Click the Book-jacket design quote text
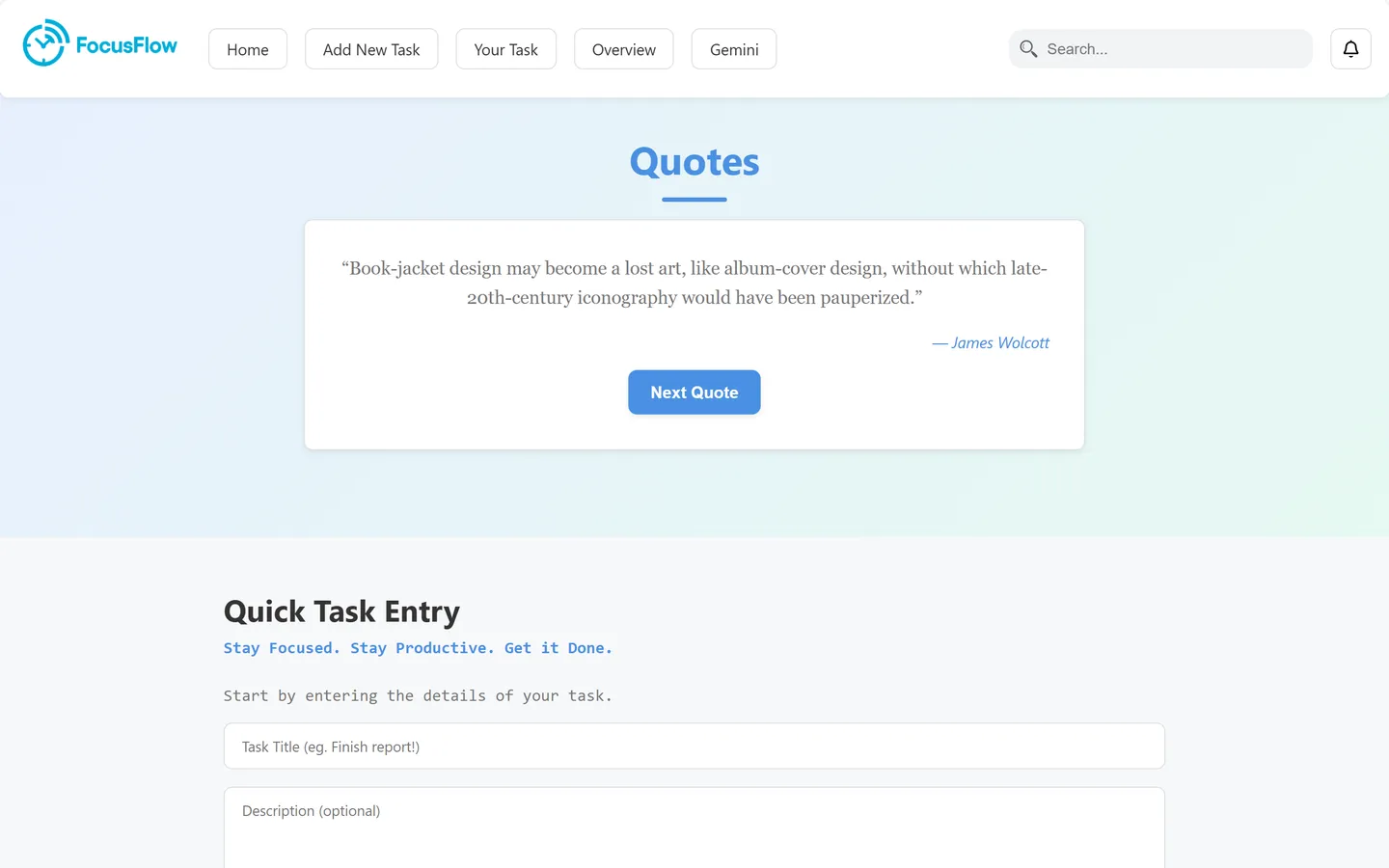The width and height of the screenshot is (1389, 868). point(694,283)
